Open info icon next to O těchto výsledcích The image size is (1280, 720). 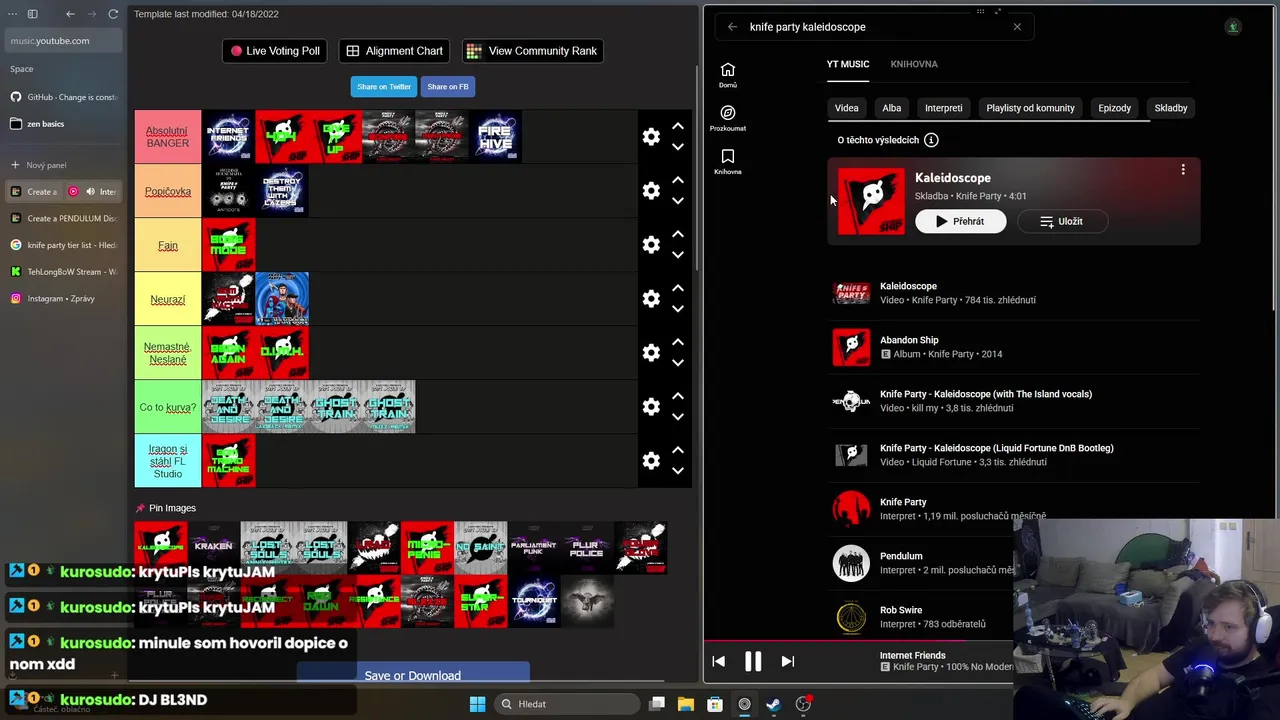(931, 140)
